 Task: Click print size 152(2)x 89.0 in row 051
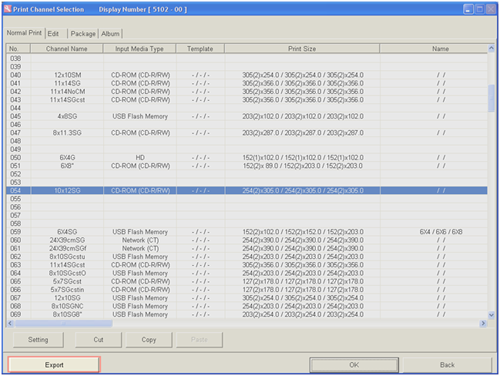pyautogui.click(x=303, y=166)
